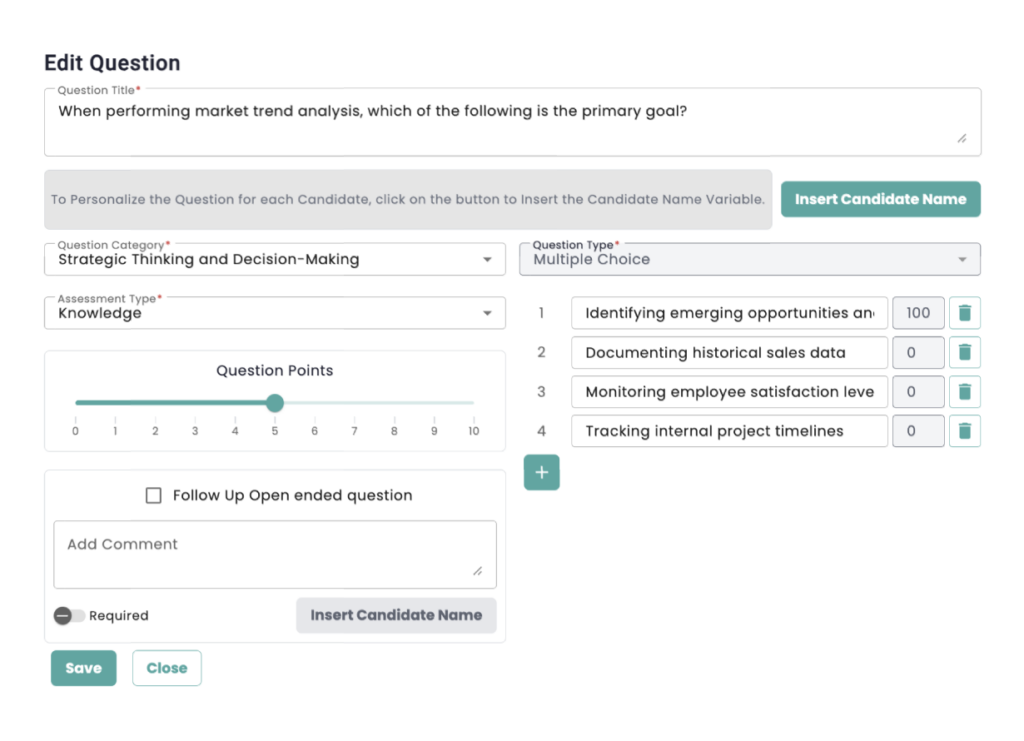Open the Question Category dropdown
1024x741 pixels.
click(274, 259)
